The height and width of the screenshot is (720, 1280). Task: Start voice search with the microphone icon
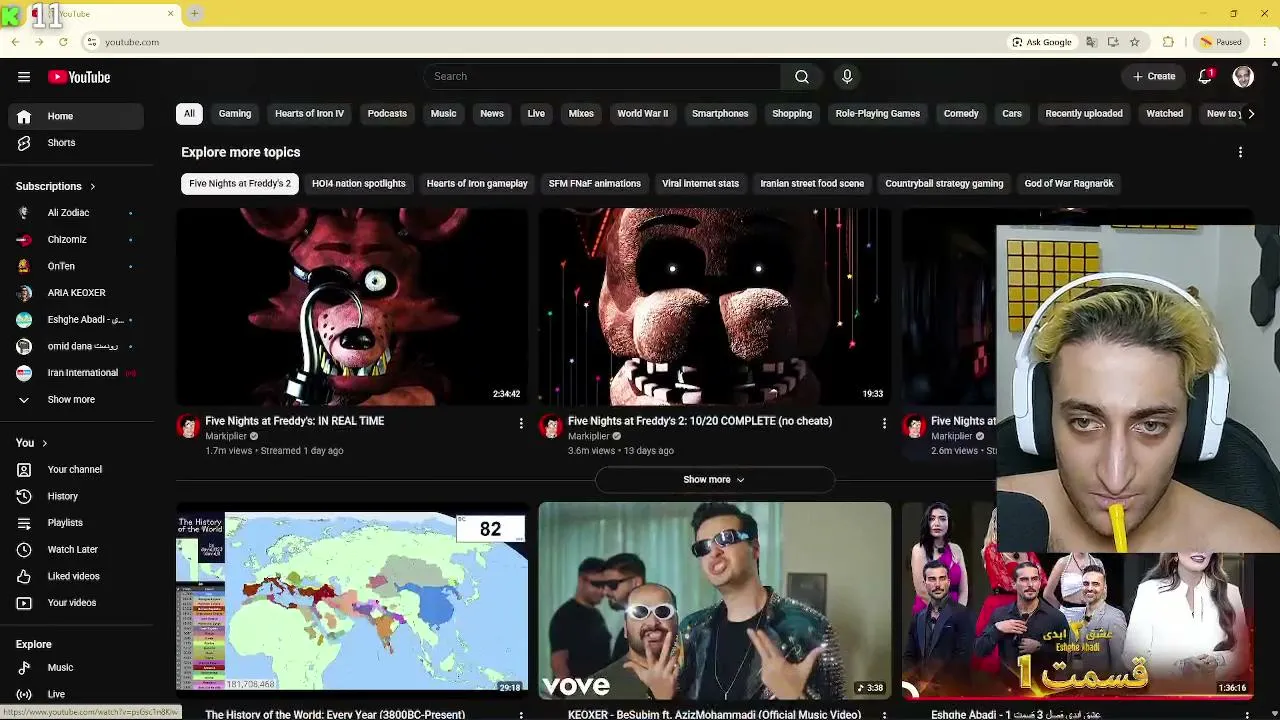847,77
